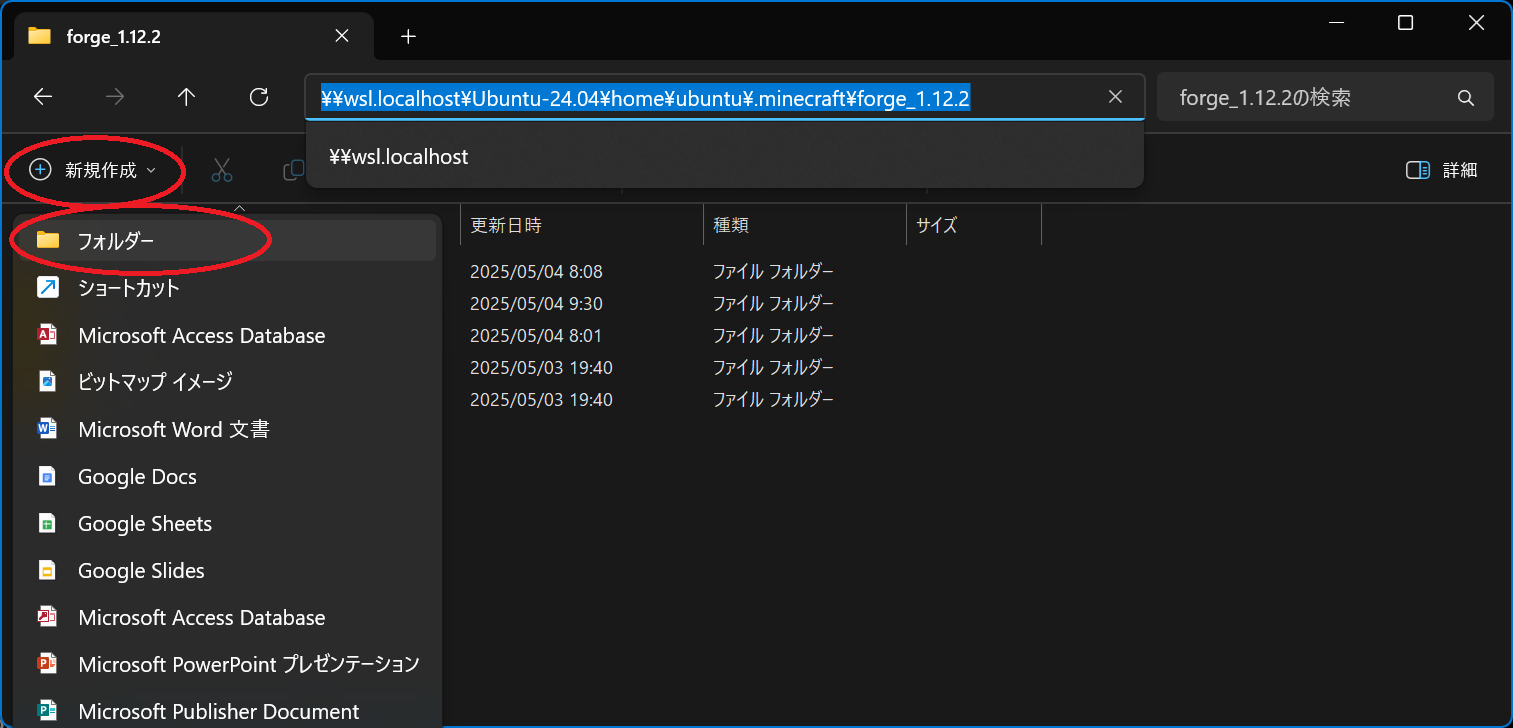This screenshot has width=1513, height=728.
Task: Choose Google Slides from the New menu
Action: (227, 570)
